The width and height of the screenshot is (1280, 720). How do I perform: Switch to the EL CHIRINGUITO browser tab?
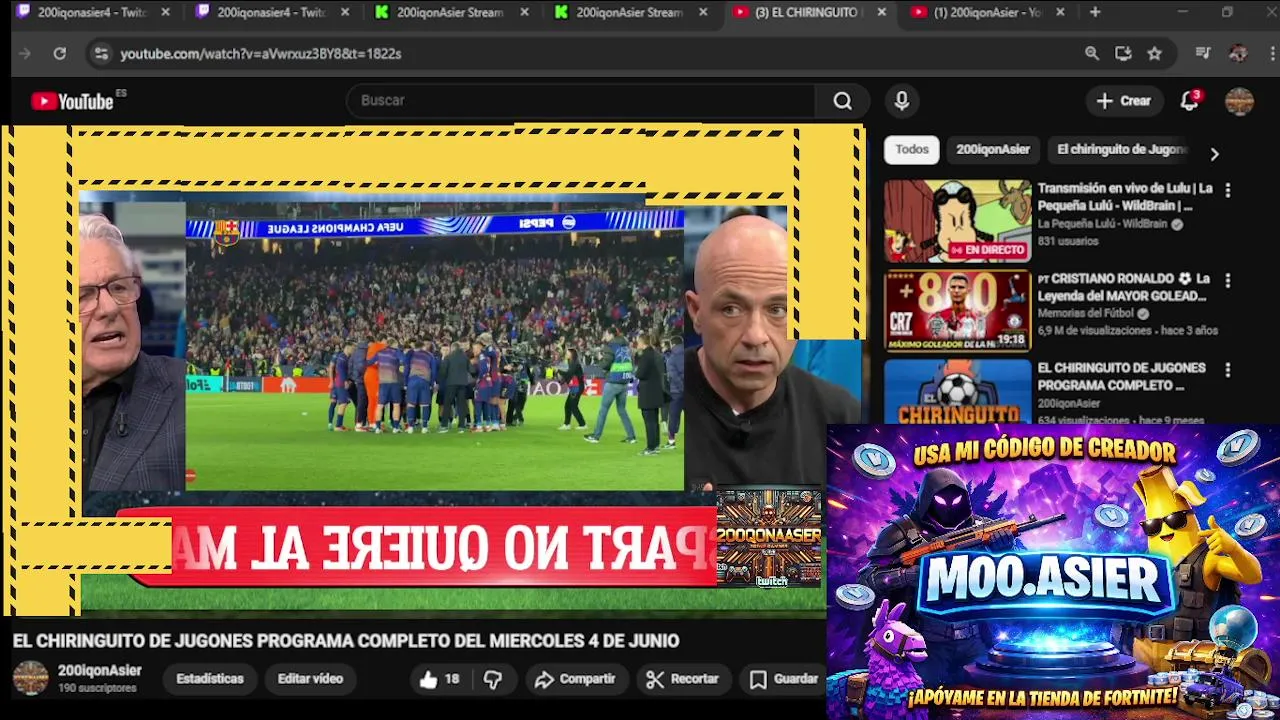tap(809, 12)
